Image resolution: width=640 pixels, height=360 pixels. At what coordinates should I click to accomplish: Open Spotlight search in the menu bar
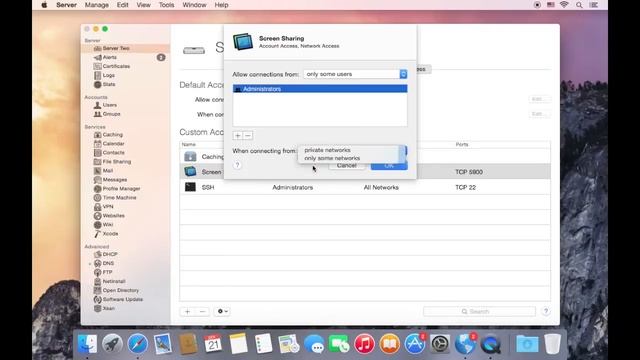click(x=579, y=5)
